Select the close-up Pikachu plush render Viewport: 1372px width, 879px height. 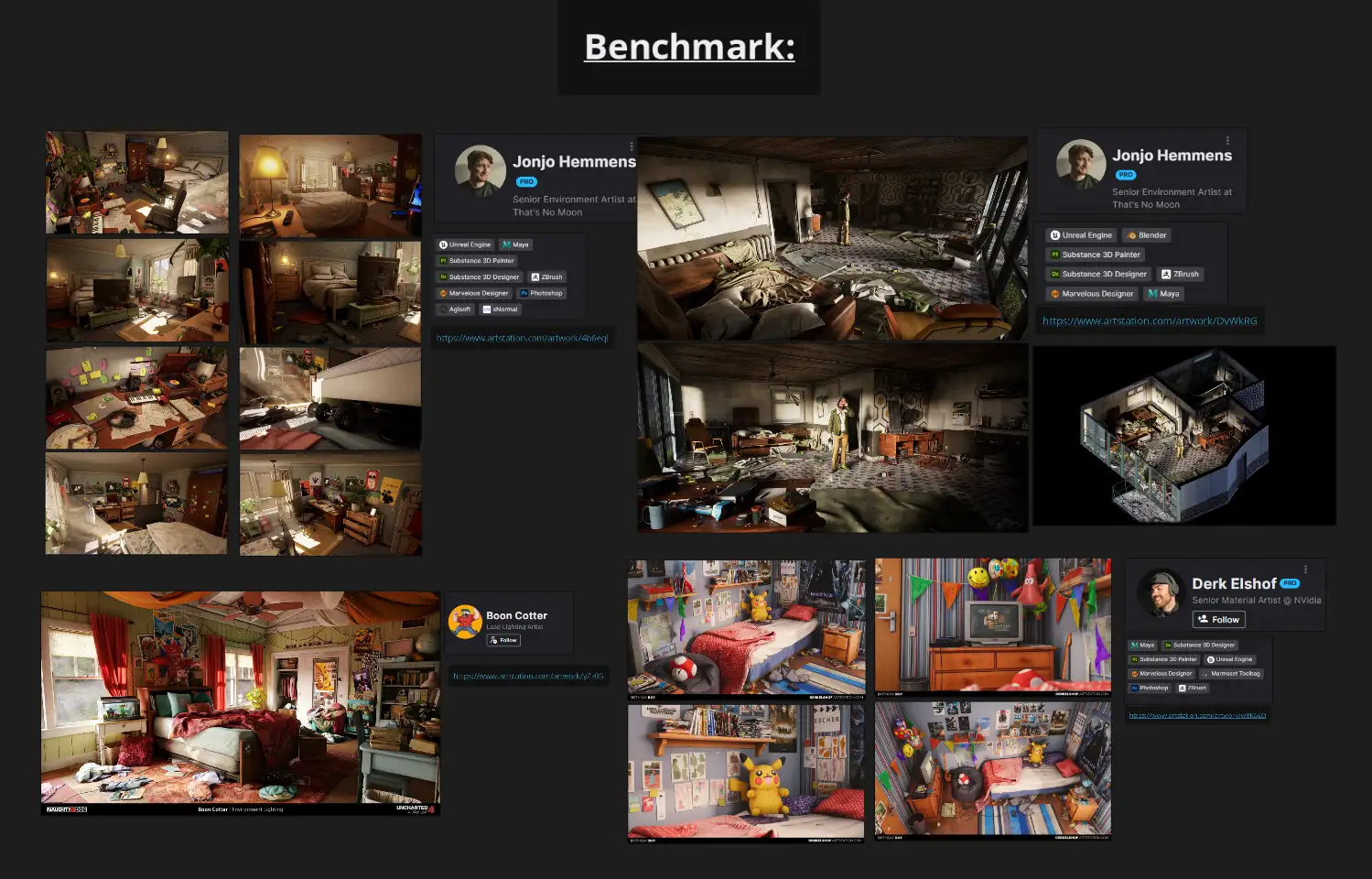[746, 773]
